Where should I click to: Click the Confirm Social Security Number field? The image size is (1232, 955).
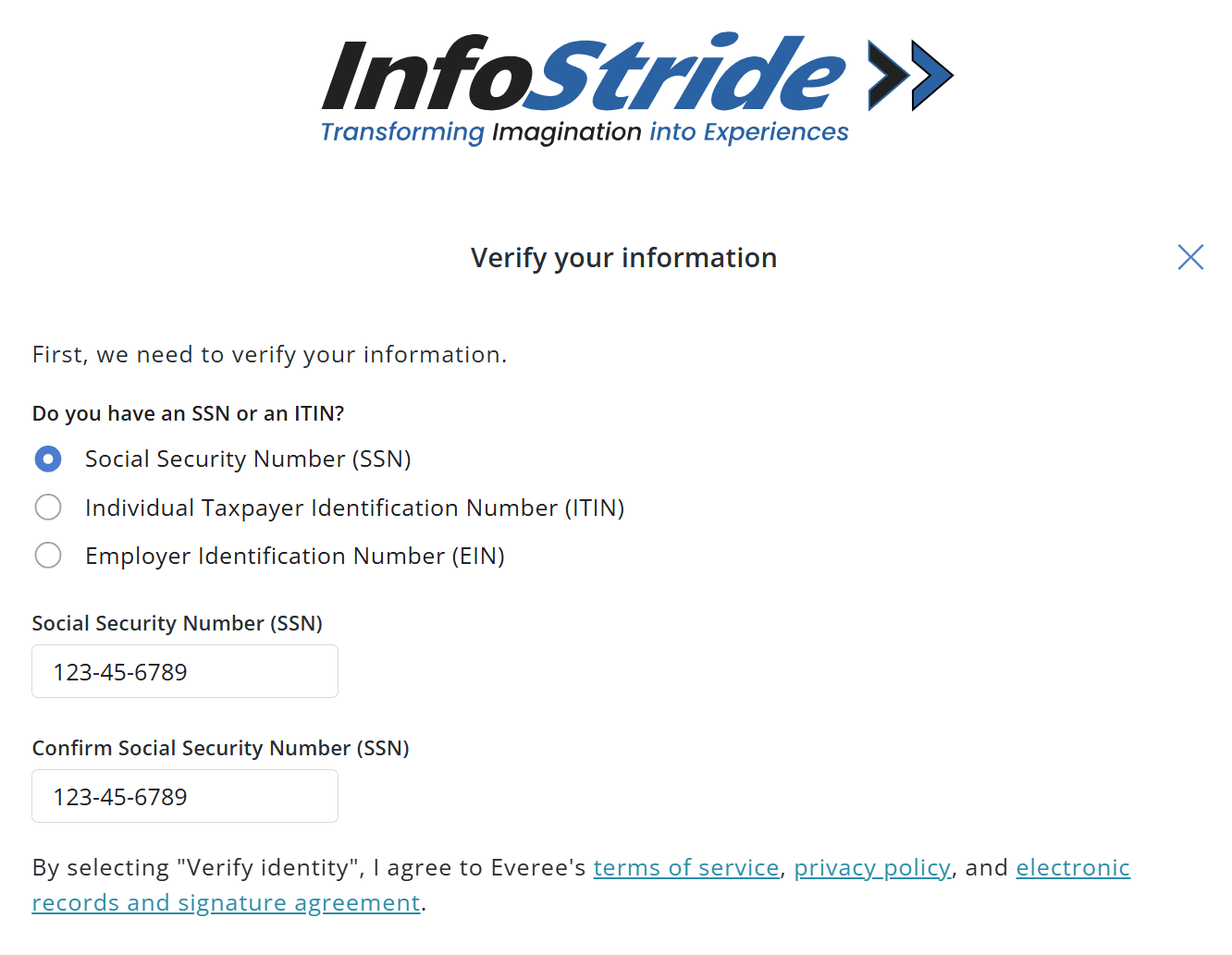pos(184,796)
